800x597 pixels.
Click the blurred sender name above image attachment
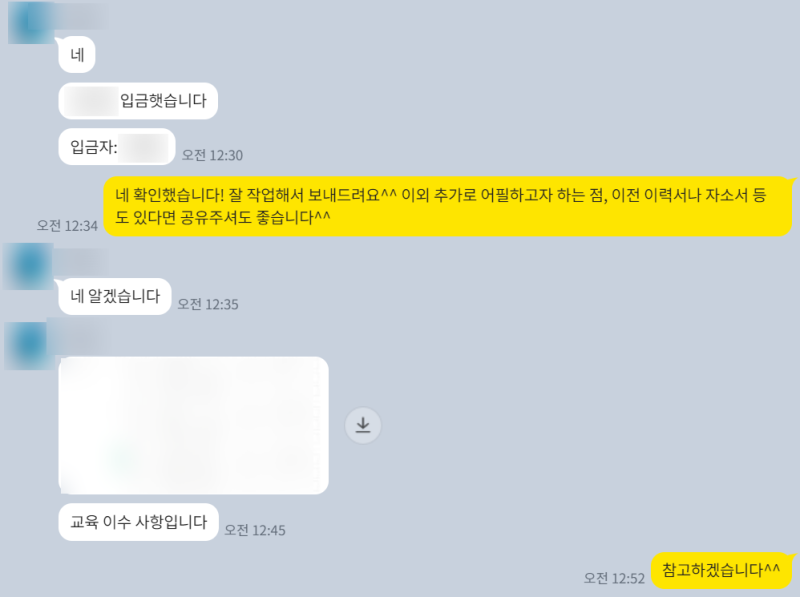coord(80,336)
